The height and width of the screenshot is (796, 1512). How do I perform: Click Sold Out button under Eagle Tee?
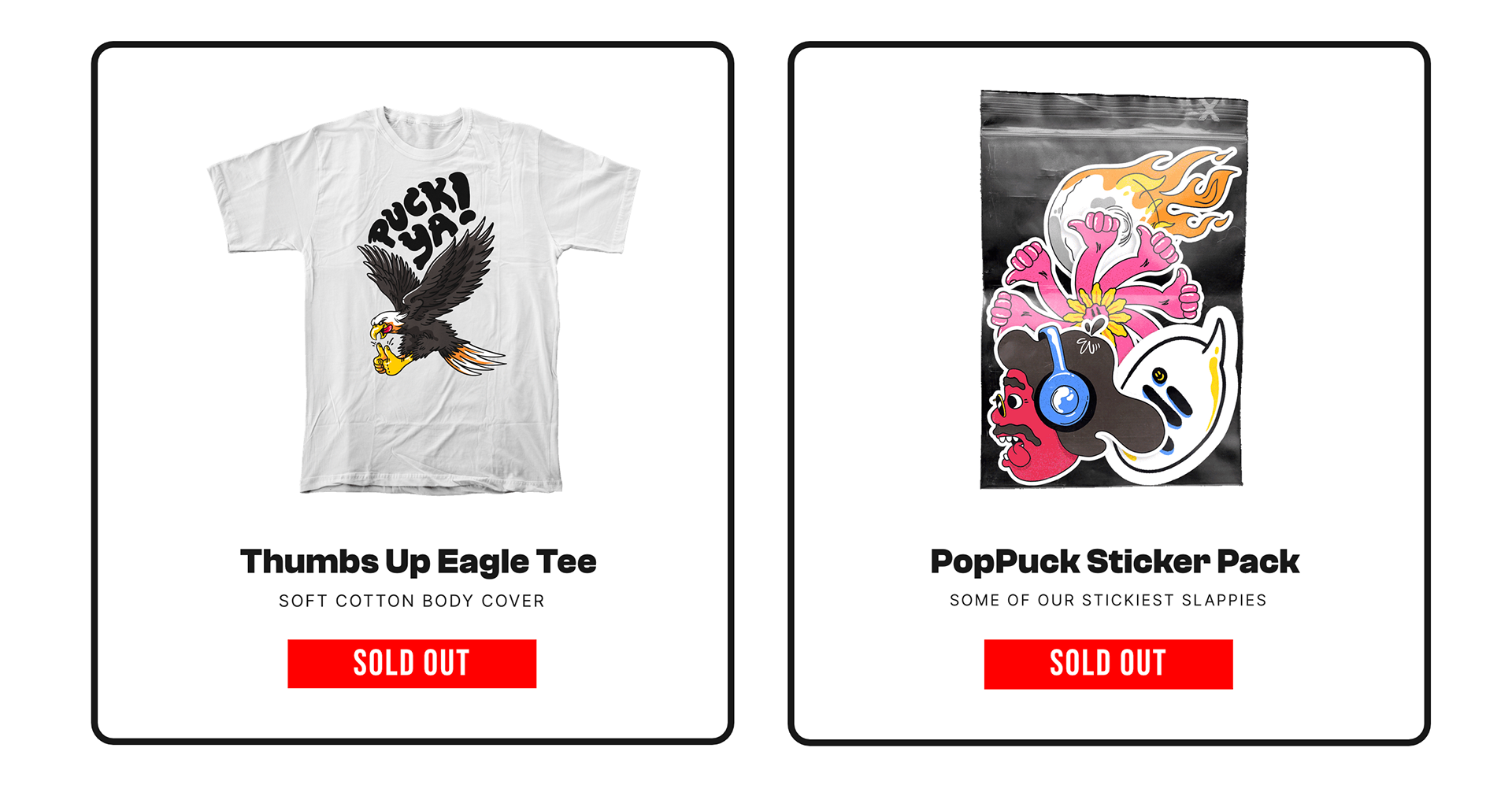coord(412,664)
